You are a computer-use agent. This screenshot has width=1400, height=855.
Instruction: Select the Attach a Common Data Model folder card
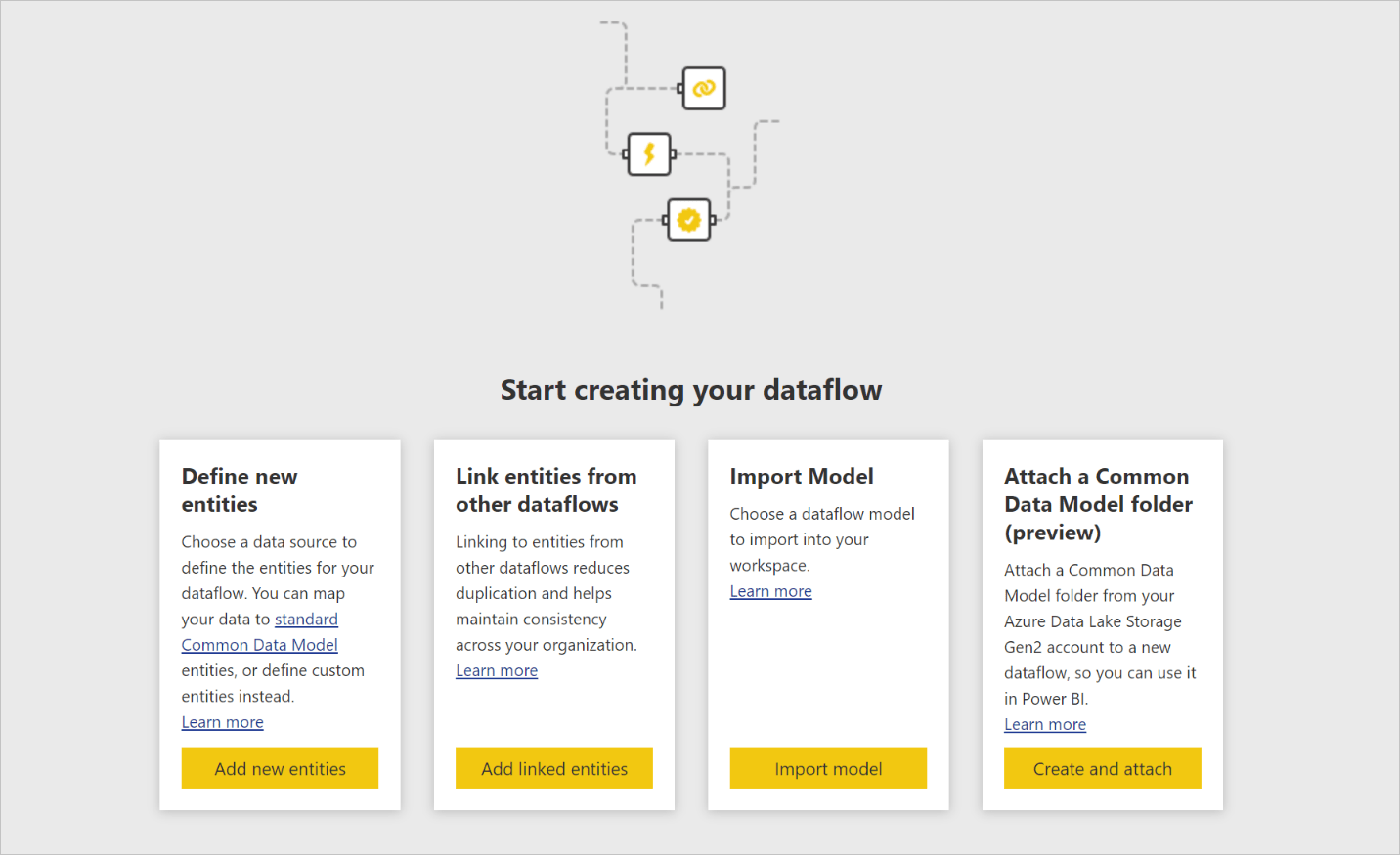1102,624
